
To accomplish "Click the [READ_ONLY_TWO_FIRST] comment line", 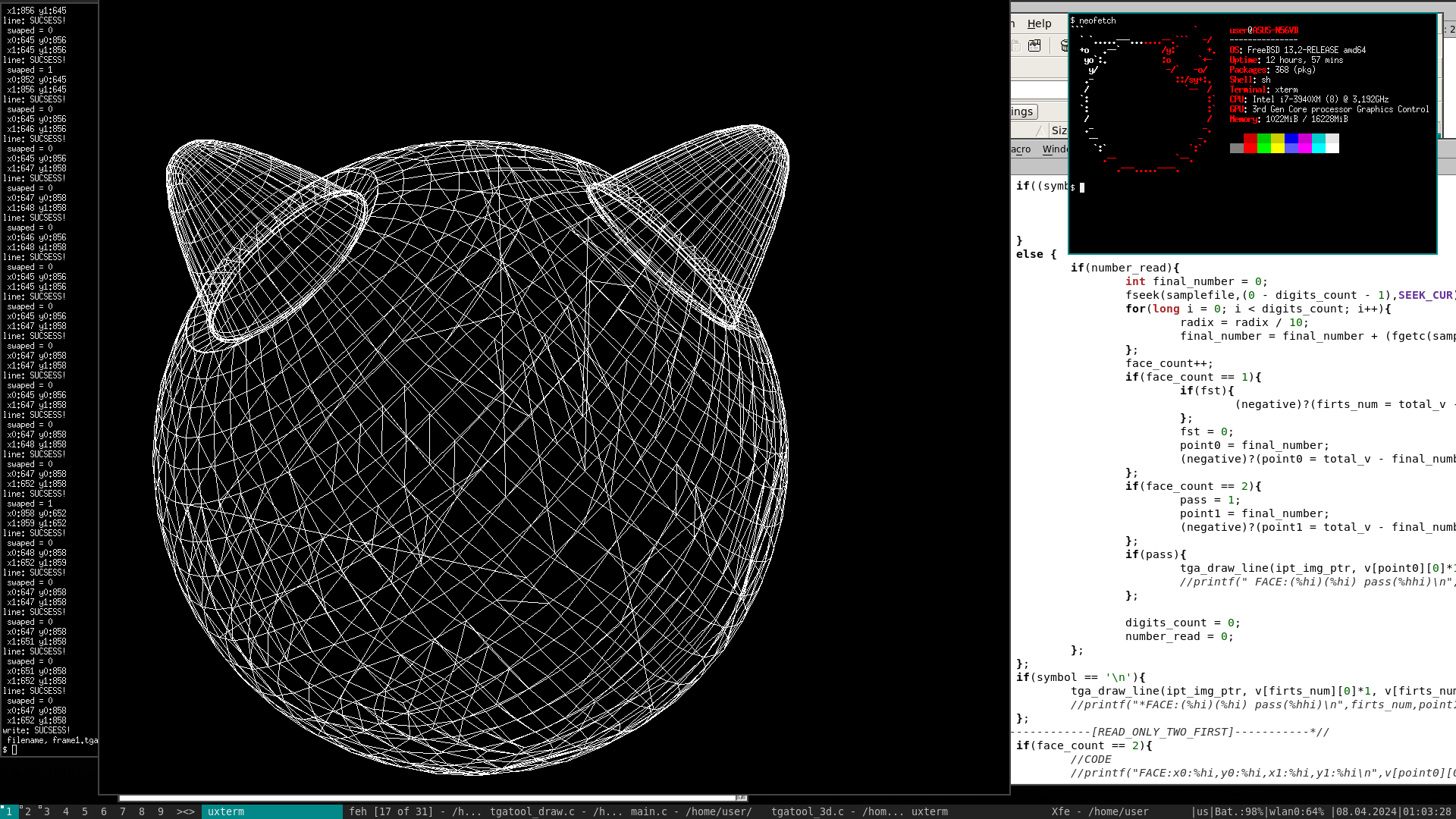I will coord(1170,732).
